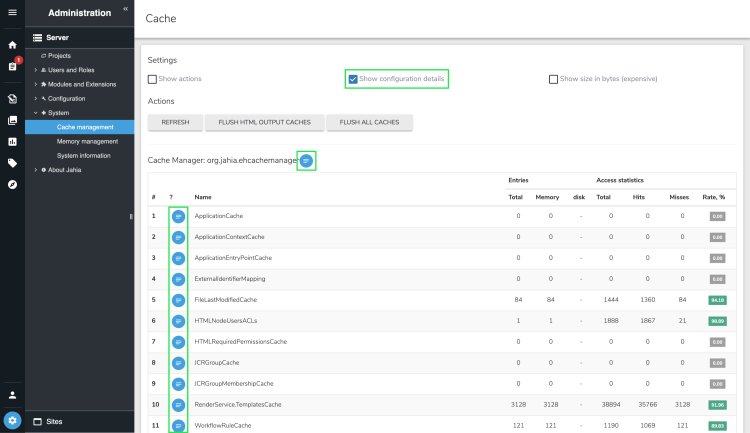The image size is (750, 433).
Task: Open the hamburger navigation menu
Action: (x=12, y=12)
